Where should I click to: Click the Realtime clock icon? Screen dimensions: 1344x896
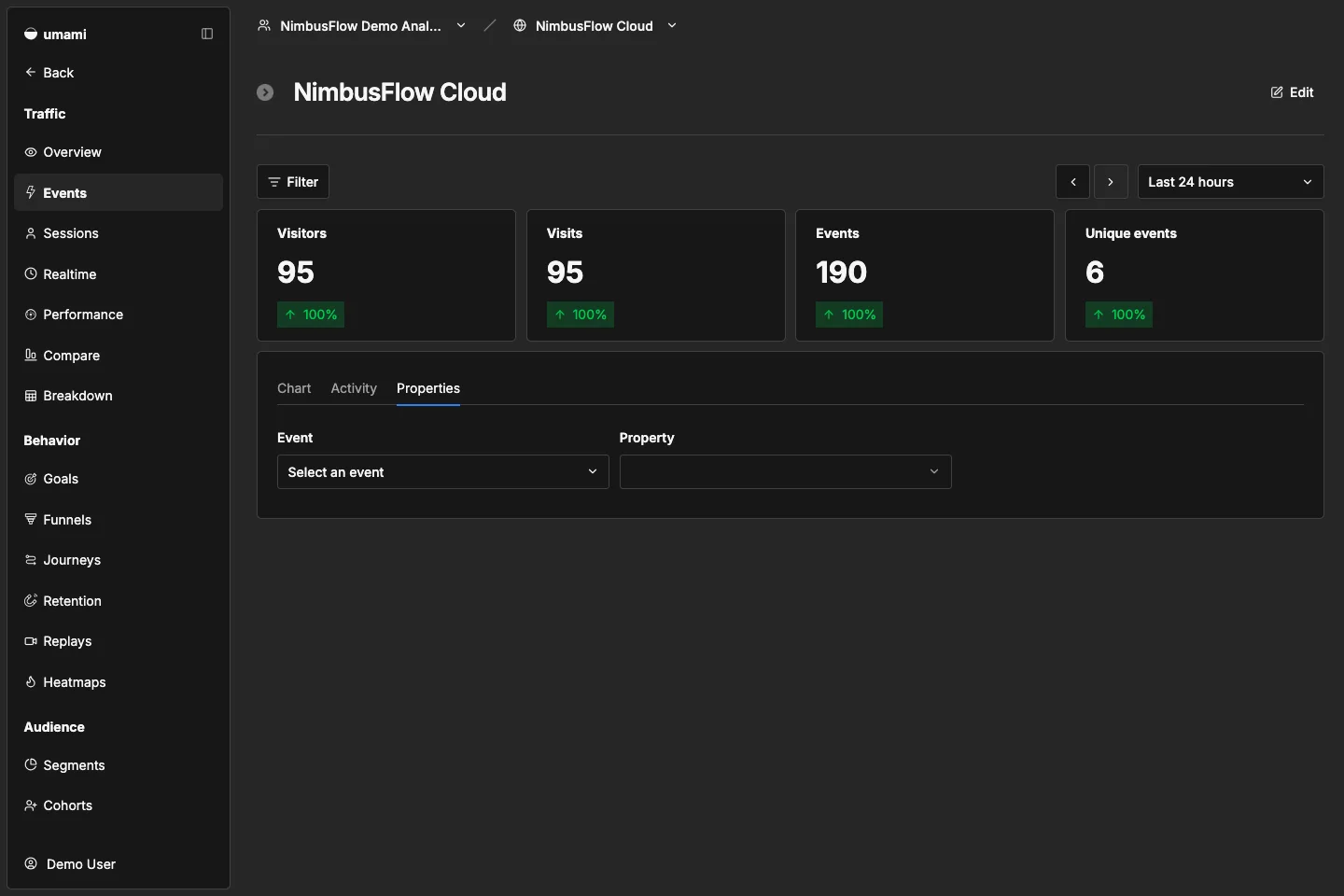[x=31, y=273]
